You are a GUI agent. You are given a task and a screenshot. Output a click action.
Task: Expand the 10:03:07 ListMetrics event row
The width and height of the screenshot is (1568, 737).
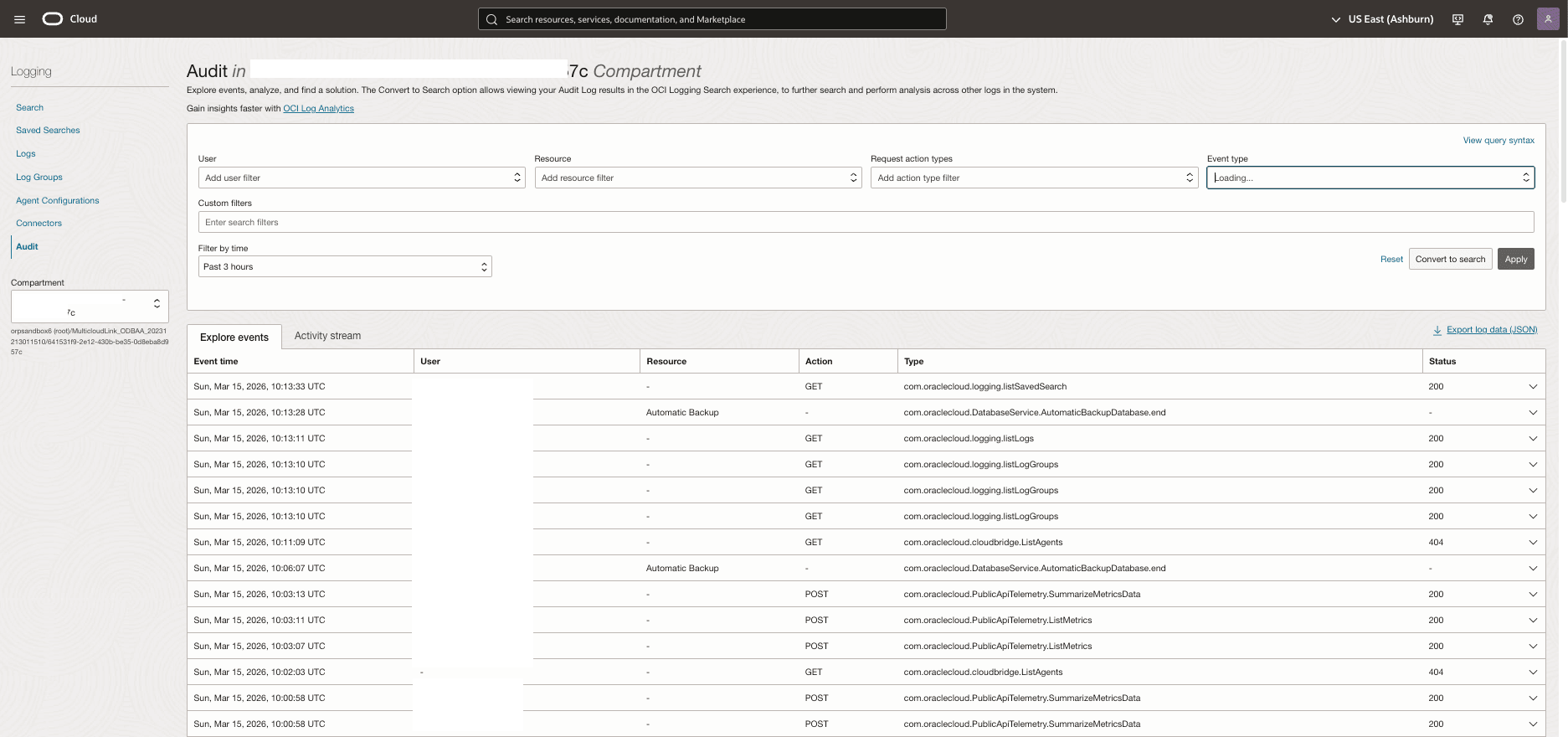pyautogui.click(x=1533, y=647)
